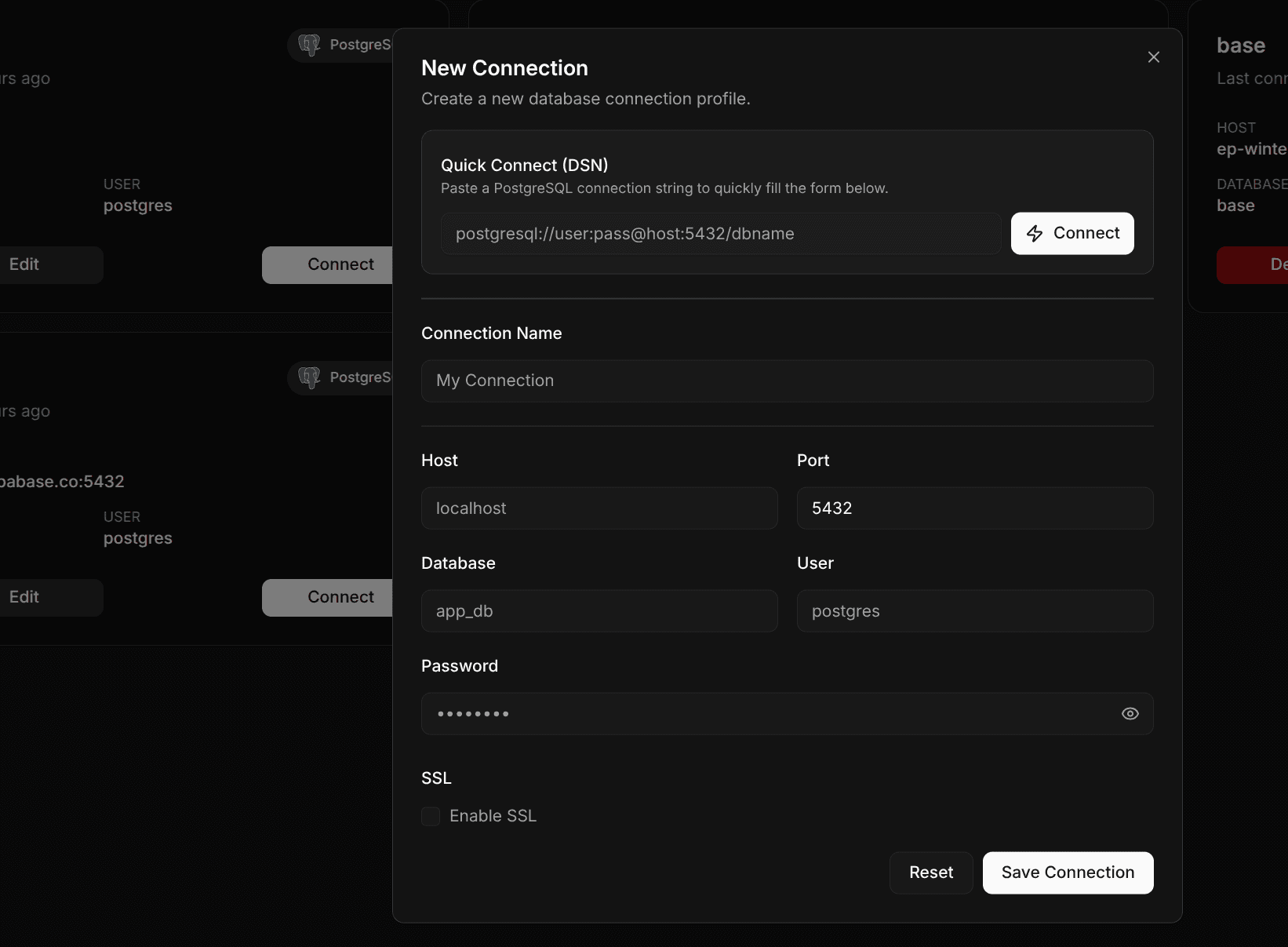Close the New Connection dialog

pos(1153,57)
